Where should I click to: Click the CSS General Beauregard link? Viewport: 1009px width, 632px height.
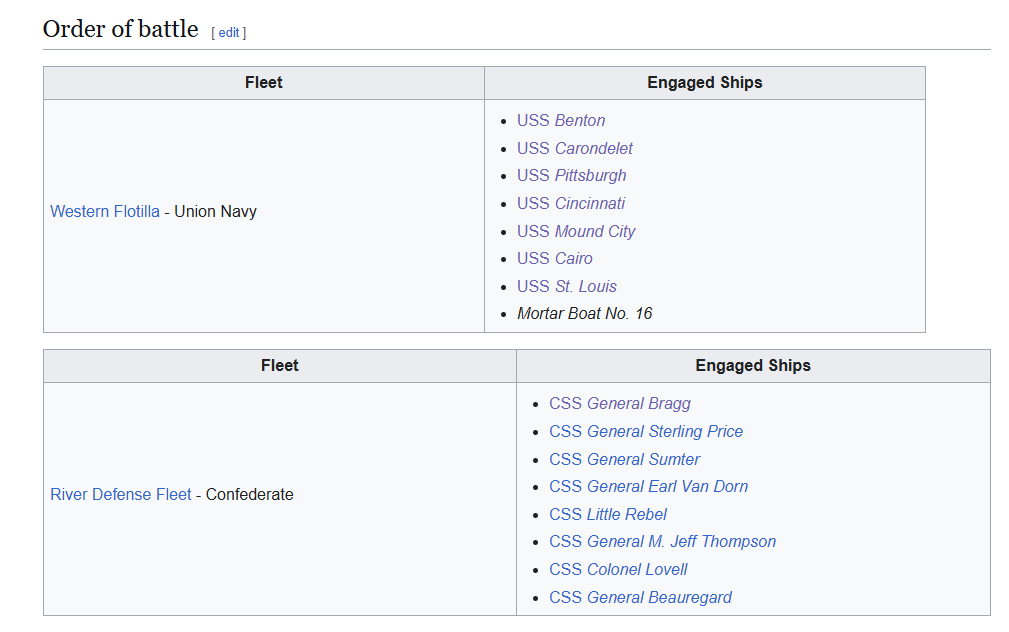point(640,597)
